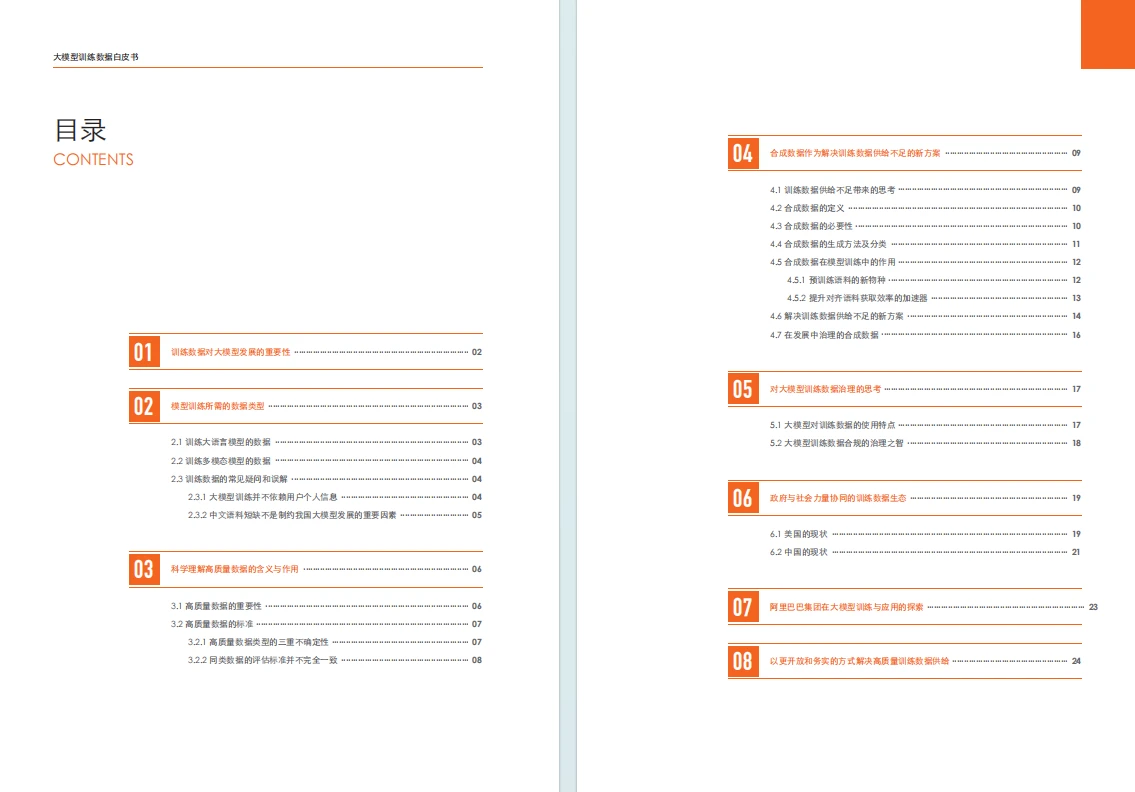
Task: Click page number 08 of entry 3.2.2
Action: tap(476, 660)
